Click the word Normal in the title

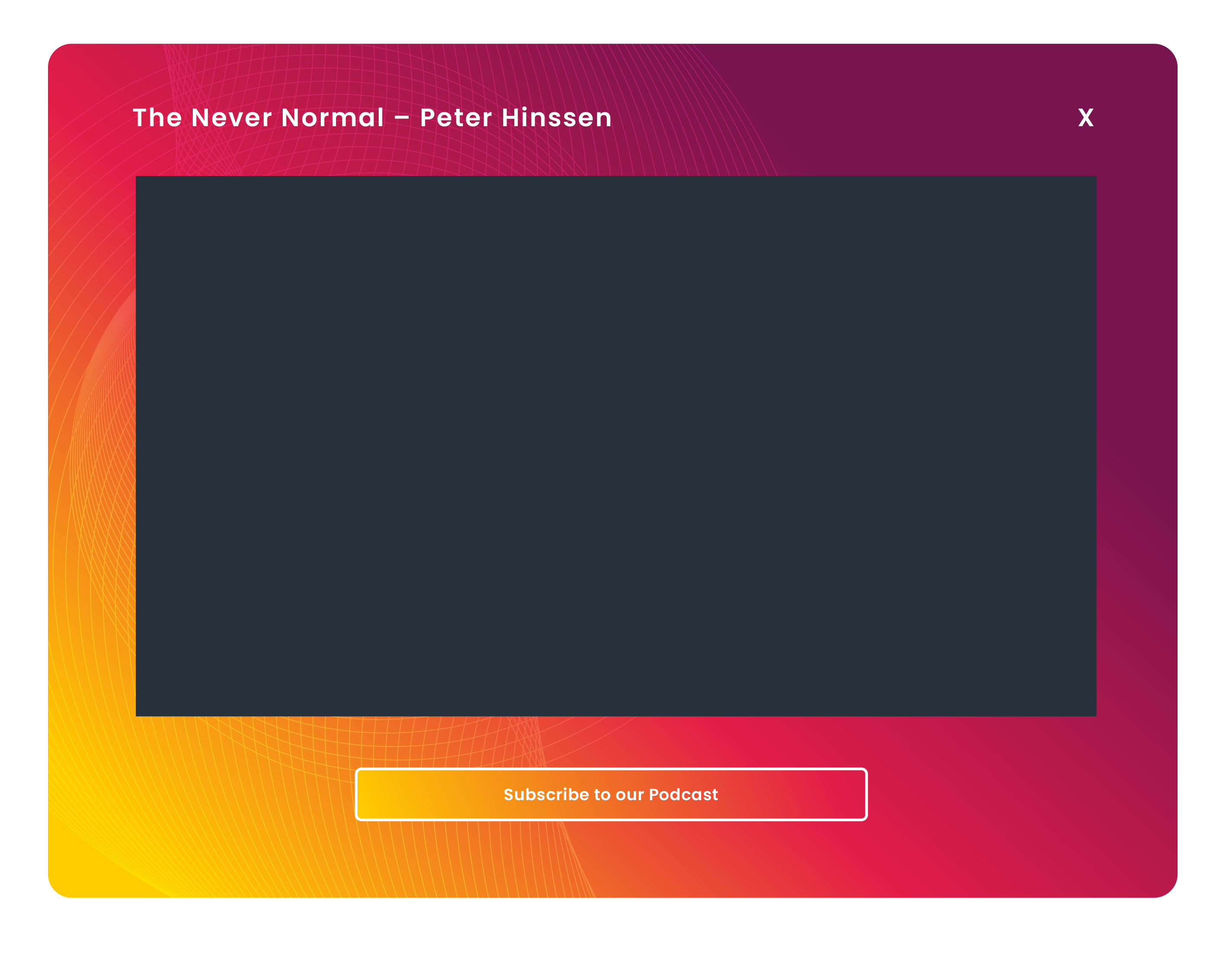[x=333, y=118]
